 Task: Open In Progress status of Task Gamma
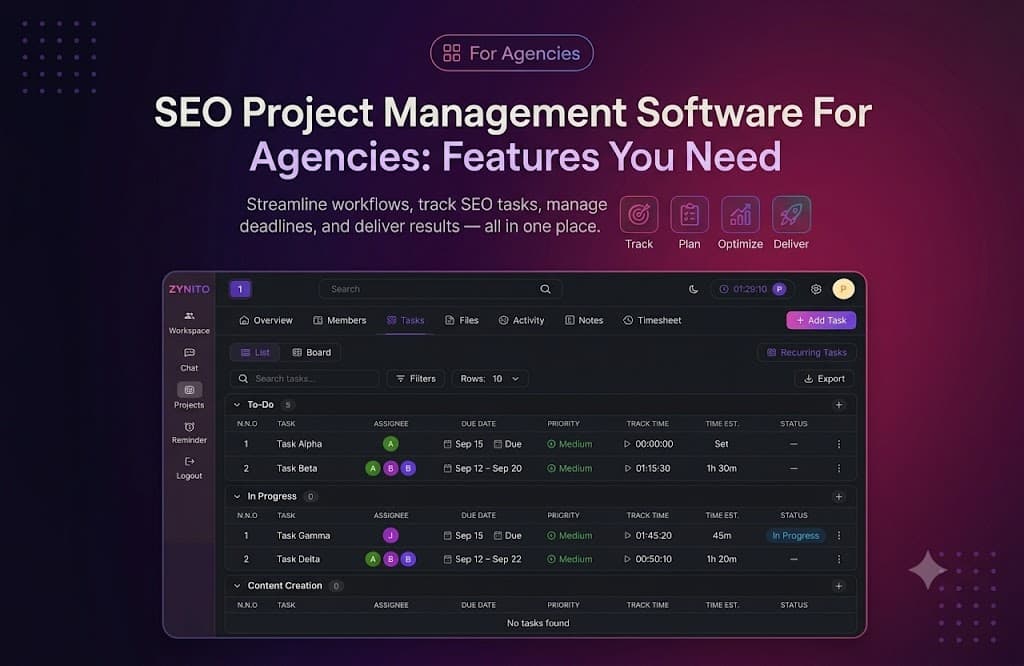coord(795,535)
